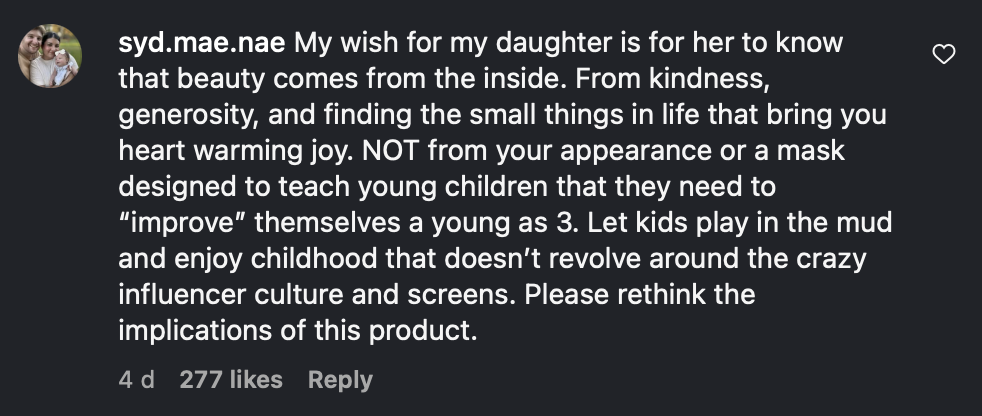Click the 4 d timestamp
Screen dimensions: 982x416
pos(136,380)
